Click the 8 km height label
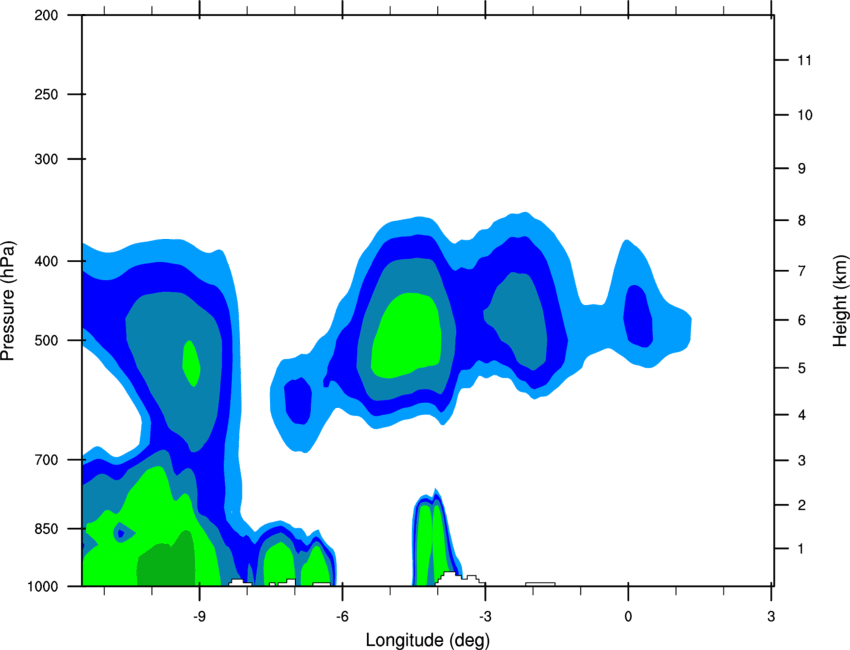This screenshot has height=650, width=850. (802, 221)
